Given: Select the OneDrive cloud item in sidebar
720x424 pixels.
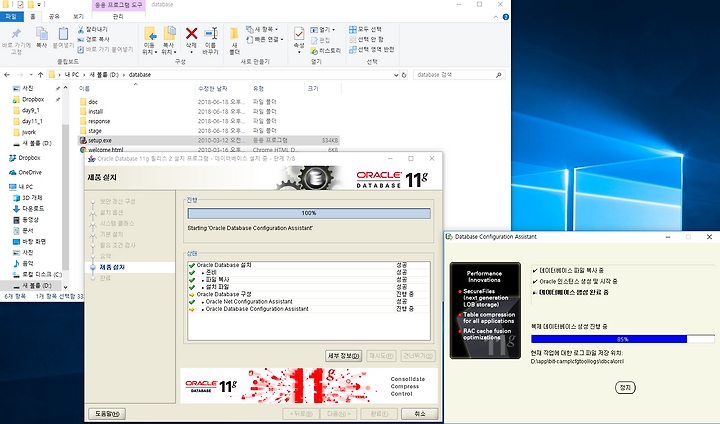Looking at the screenshot, I should coord(25,173).
